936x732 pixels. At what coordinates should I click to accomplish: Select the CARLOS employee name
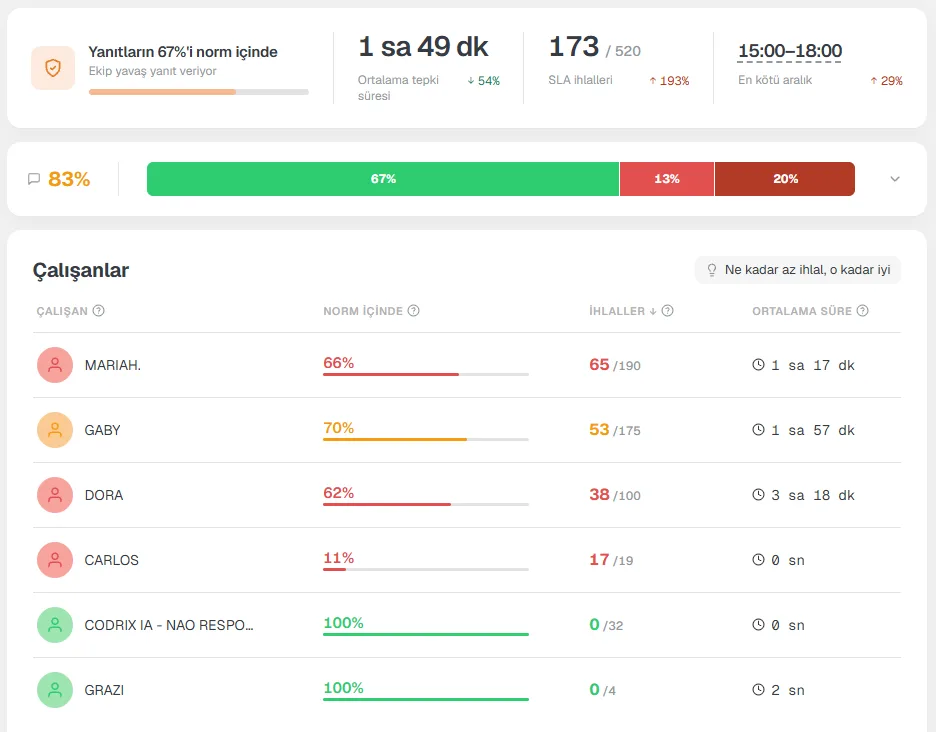point(112,561)
